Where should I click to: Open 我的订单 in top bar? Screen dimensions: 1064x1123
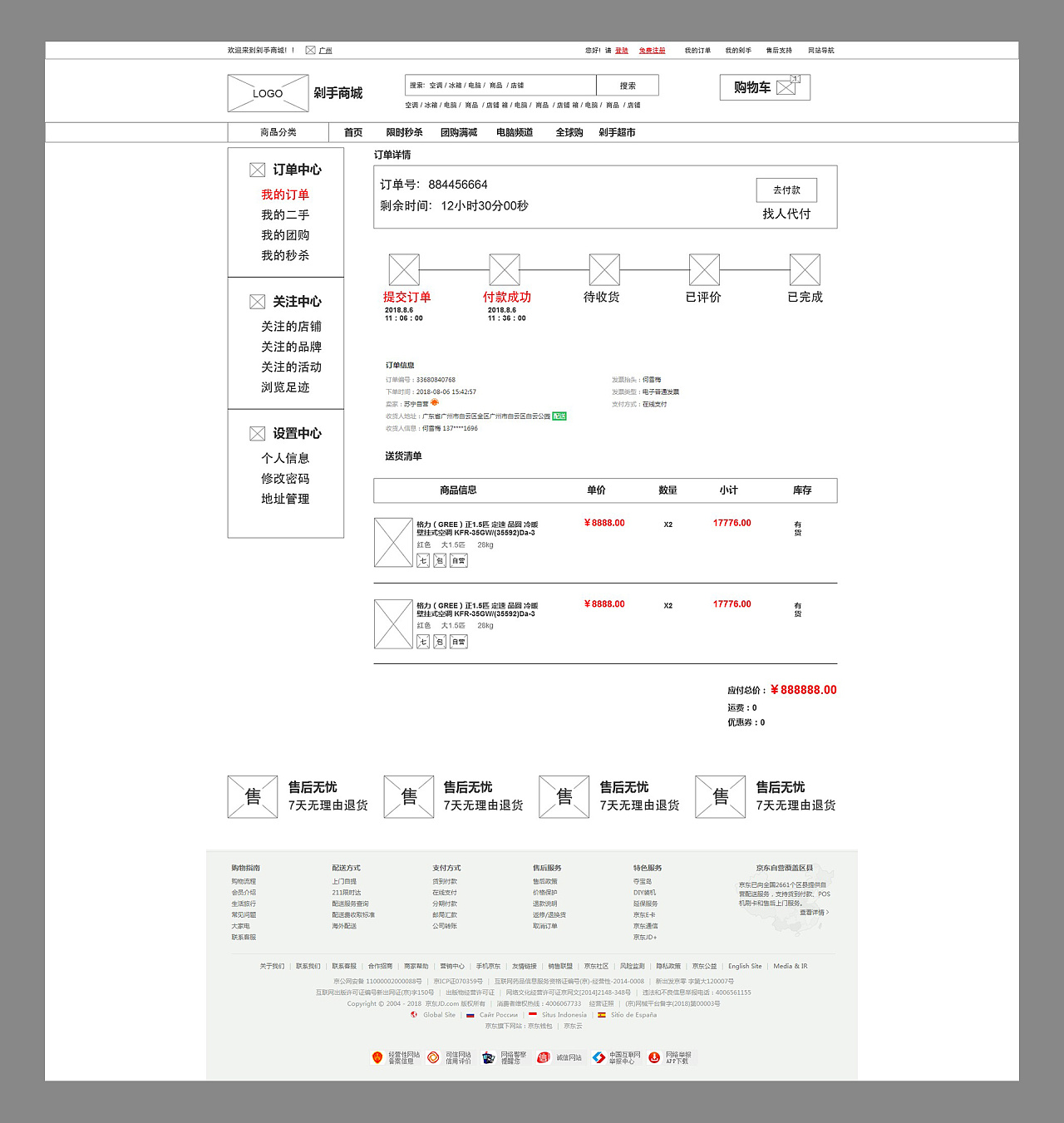[697, 51]
